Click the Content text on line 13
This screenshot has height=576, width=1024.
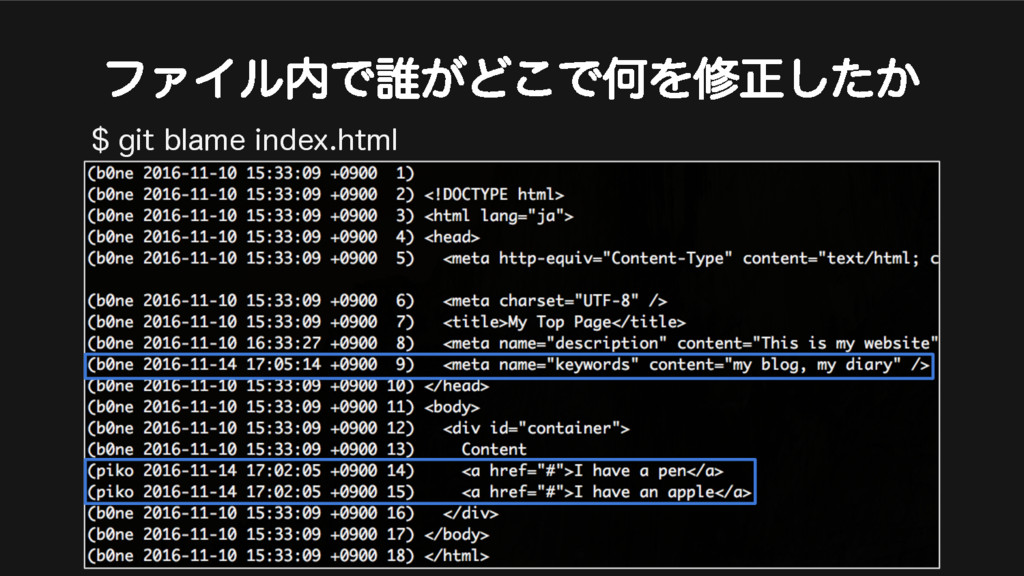(494, 449)
